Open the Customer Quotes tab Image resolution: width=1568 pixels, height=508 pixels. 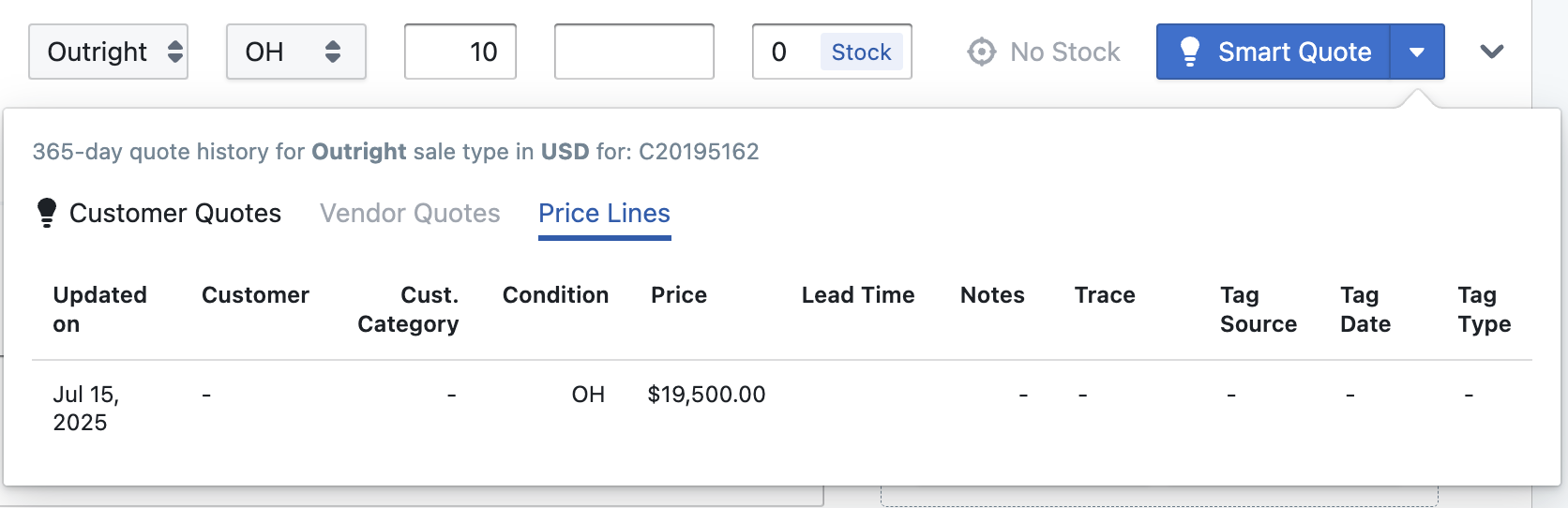point(174,213)
